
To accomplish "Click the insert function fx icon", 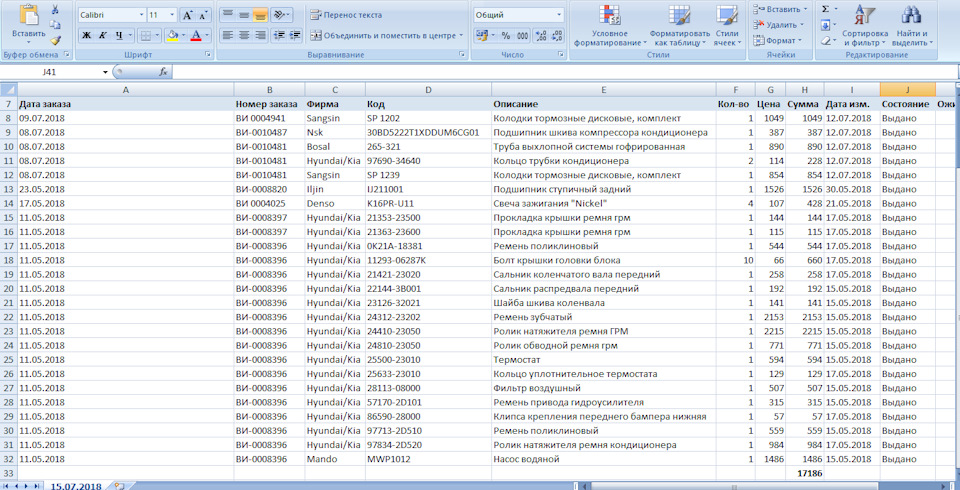I will 163,72.
